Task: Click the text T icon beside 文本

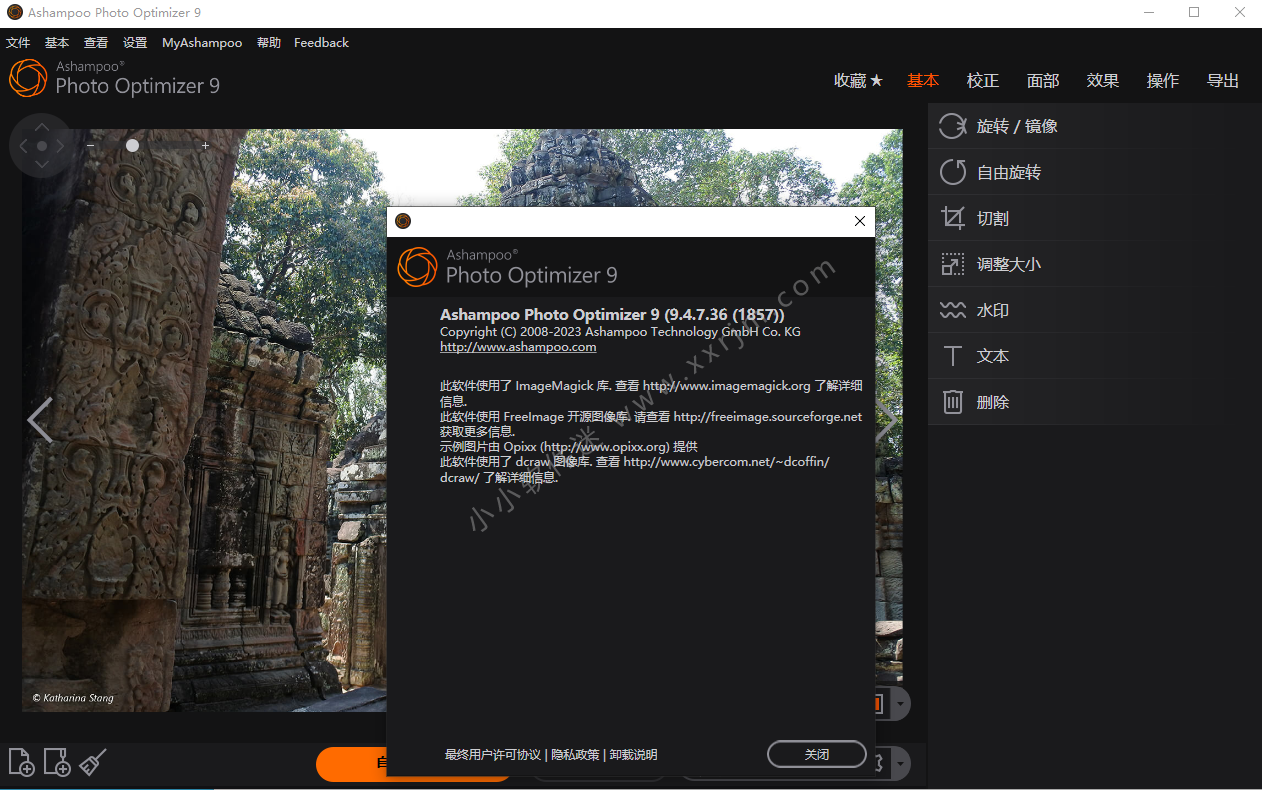Action: (x=952, y=356)
